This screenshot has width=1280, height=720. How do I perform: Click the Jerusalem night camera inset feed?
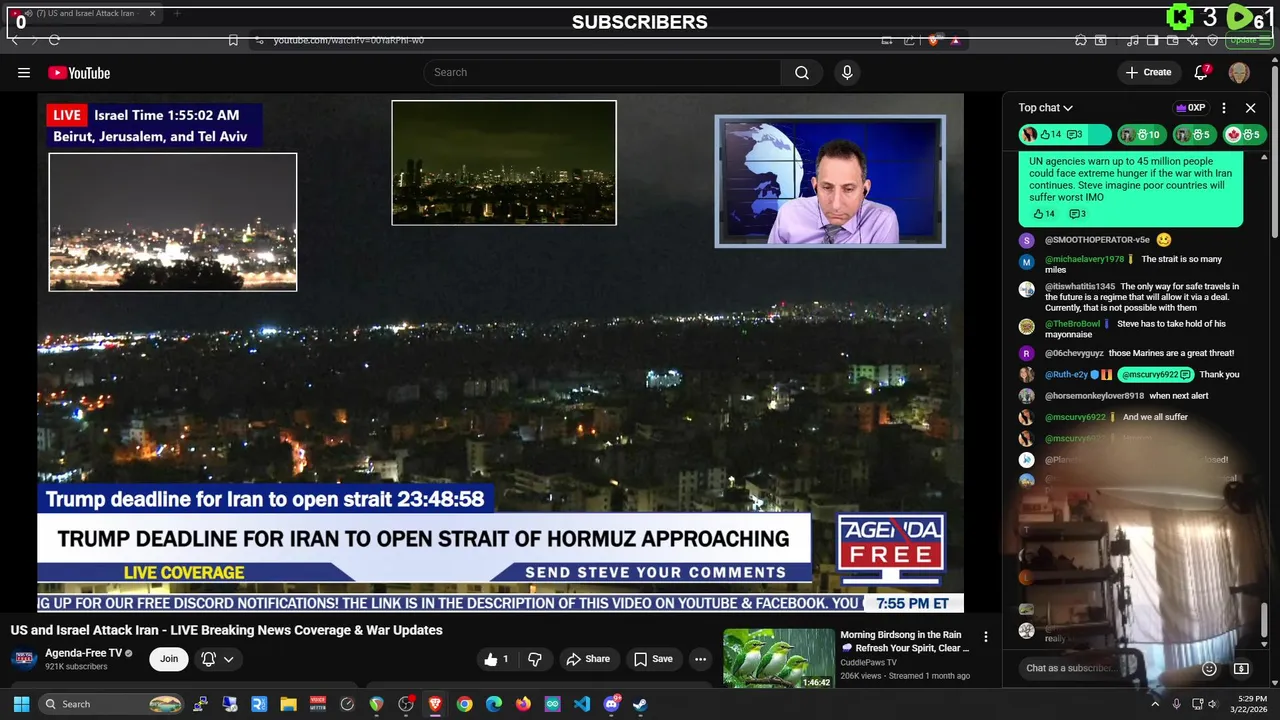pyautogui.click(x=173, y=222)
